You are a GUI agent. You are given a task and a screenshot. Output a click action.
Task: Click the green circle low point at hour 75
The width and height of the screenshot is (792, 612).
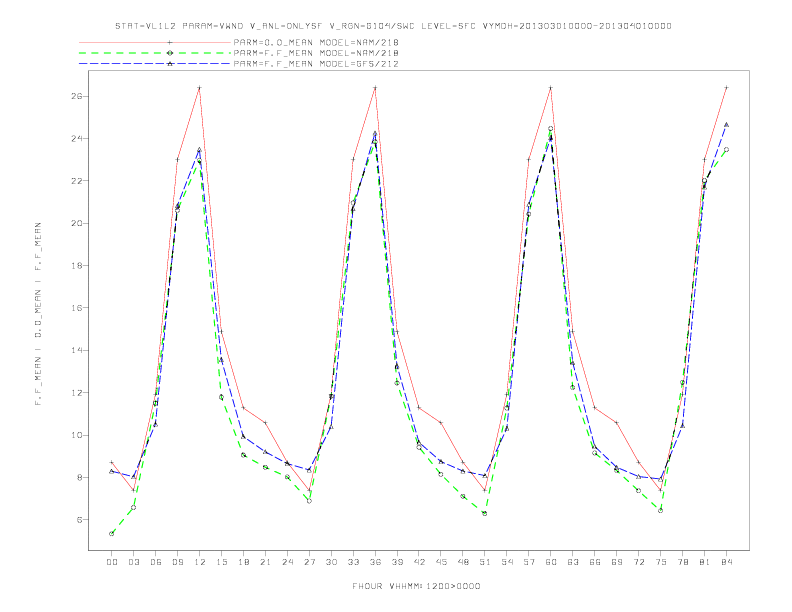[660, 511]
